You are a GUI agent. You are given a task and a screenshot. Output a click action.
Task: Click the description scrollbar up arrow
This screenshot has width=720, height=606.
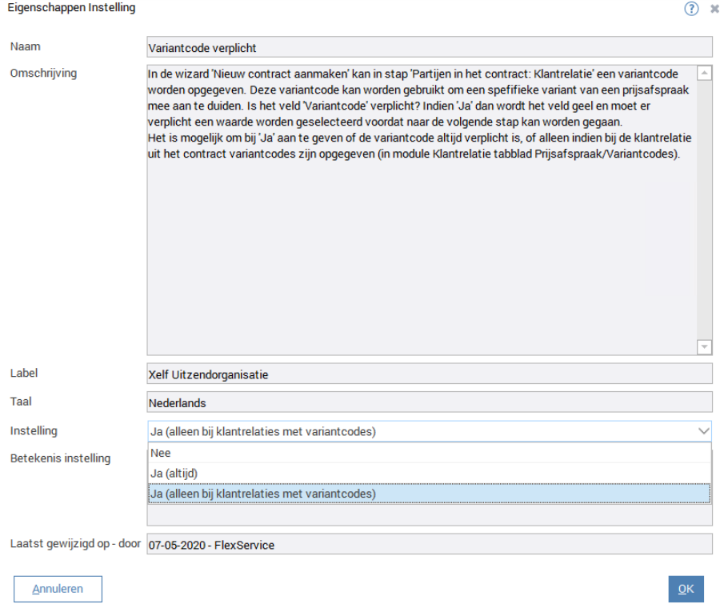click(x=704, y=73)
